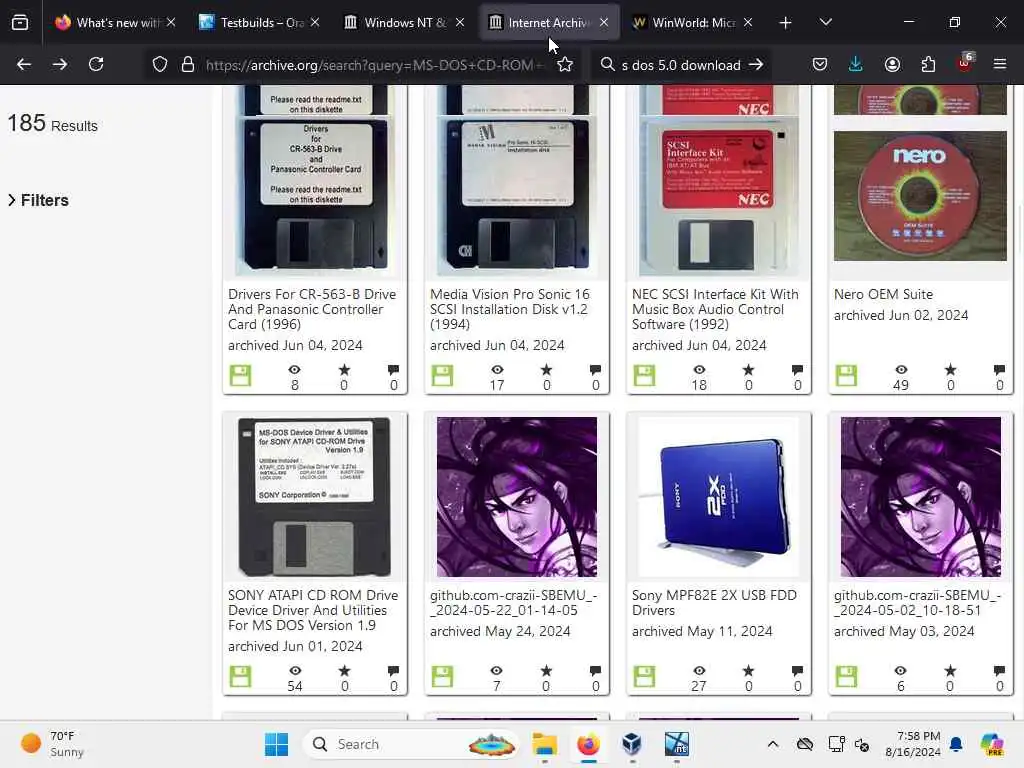Click software floppy icon on Sony MPF82E card

click(x=644, y=677)
